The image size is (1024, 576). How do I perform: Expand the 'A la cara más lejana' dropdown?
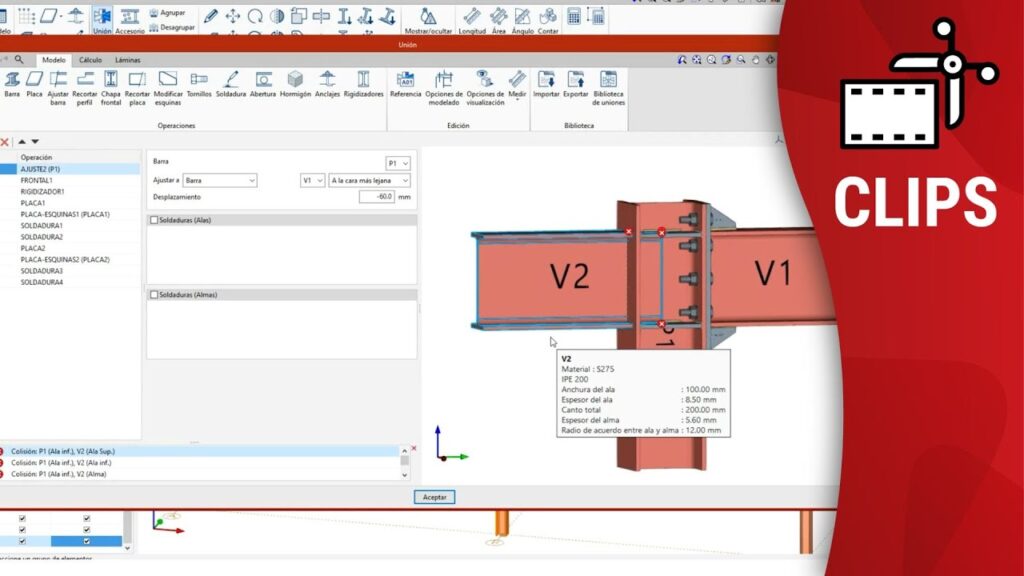click(369, 180)
